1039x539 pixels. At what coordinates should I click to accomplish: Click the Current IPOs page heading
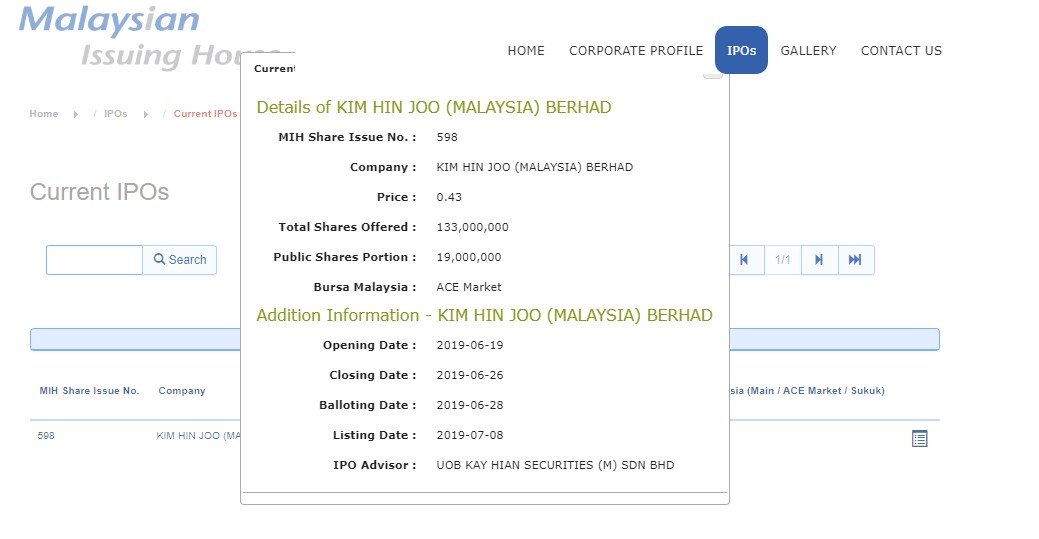pos(99,192)
